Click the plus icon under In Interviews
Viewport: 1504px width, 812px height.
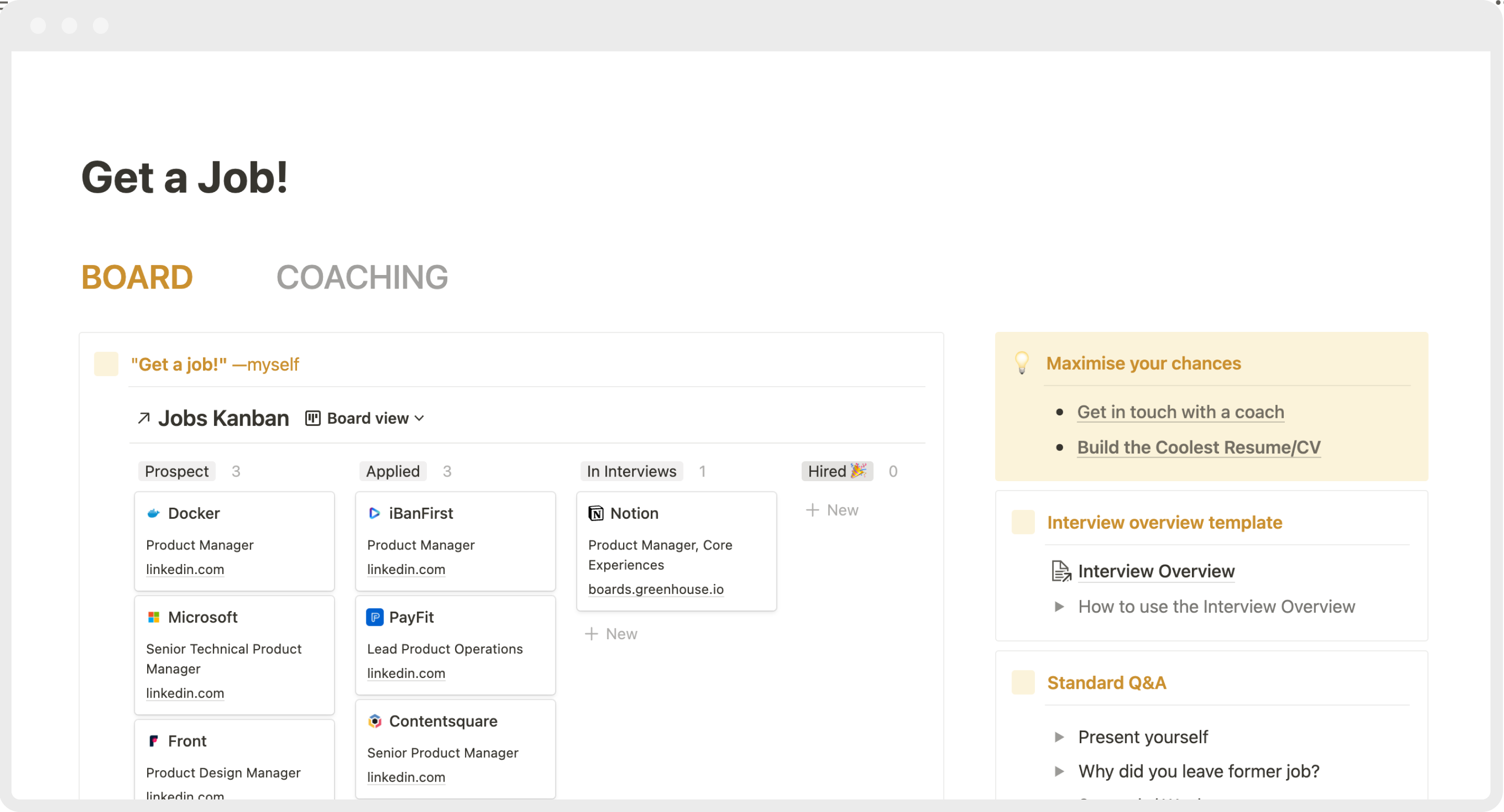(591, 634)
